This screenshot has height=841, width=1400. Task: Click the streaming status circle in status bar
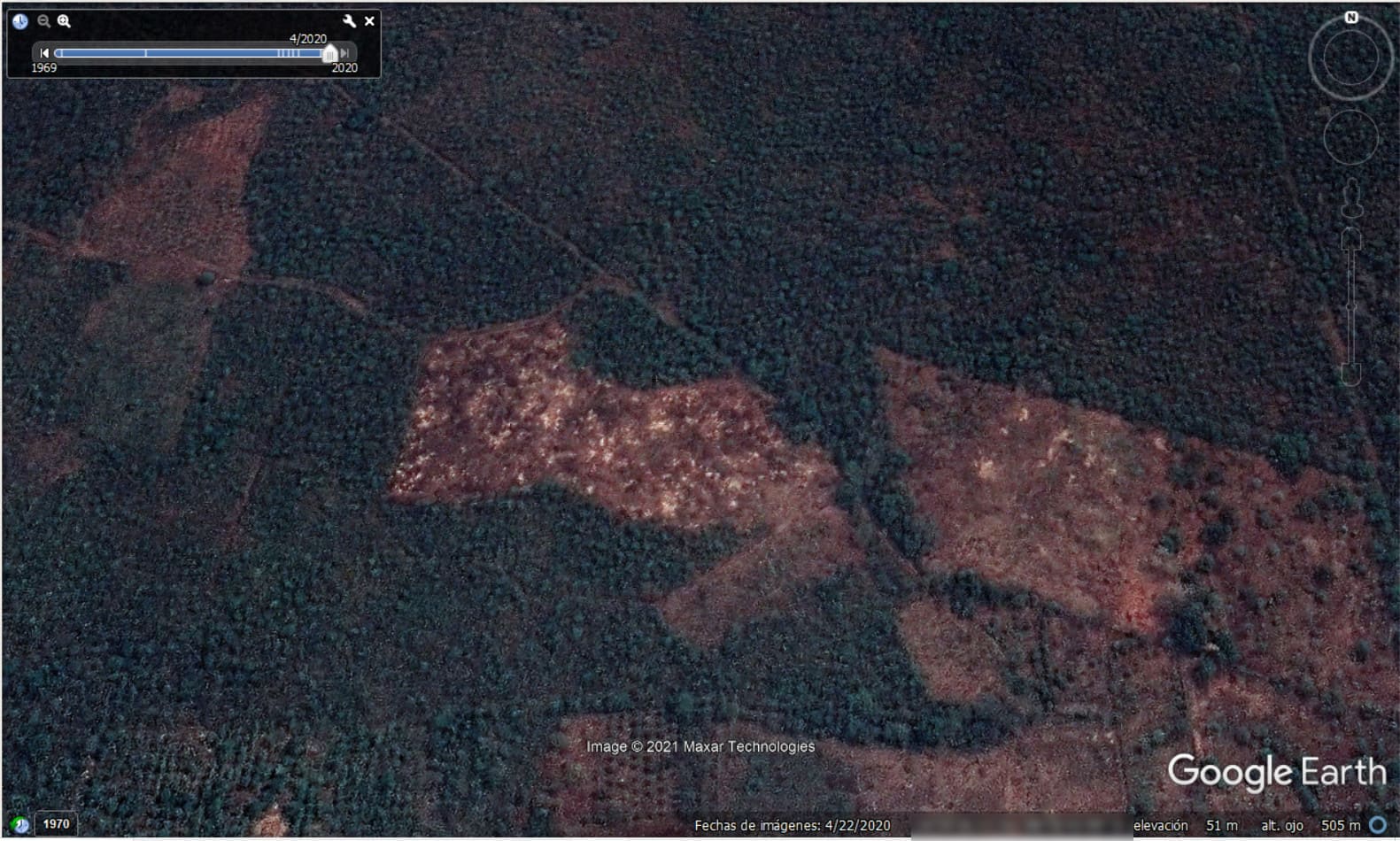pyautogui.click(x=1378, y=825)
